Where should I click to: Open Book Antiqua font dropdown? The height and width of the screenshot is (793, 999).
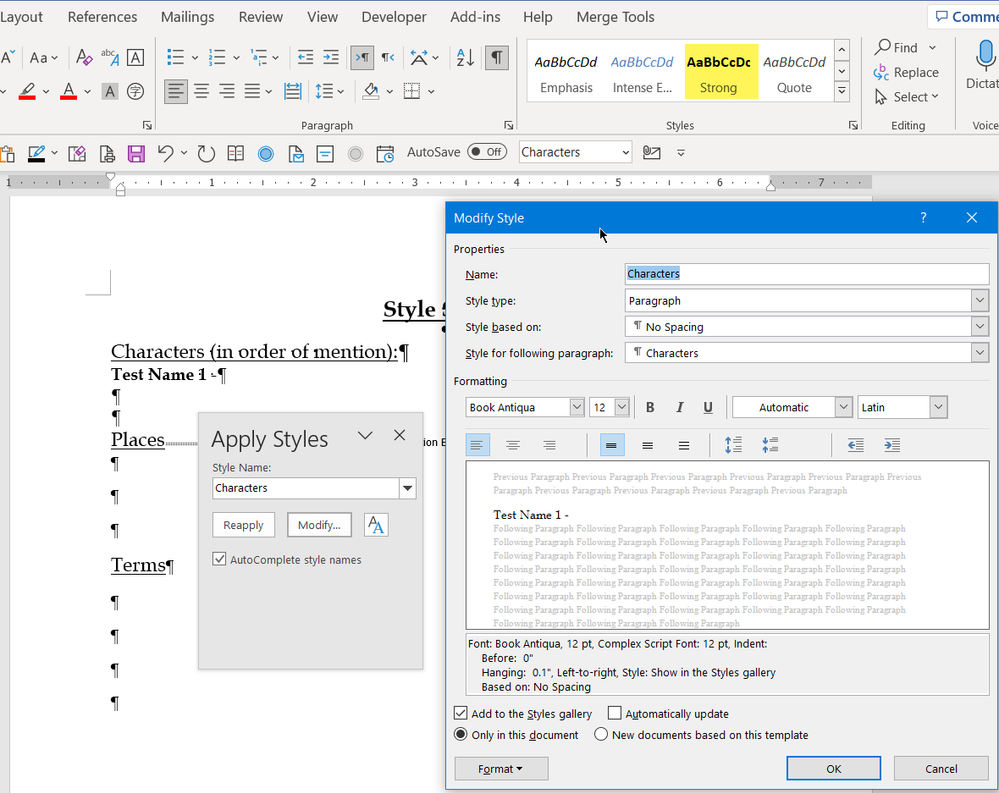click(x=577, y=407)
